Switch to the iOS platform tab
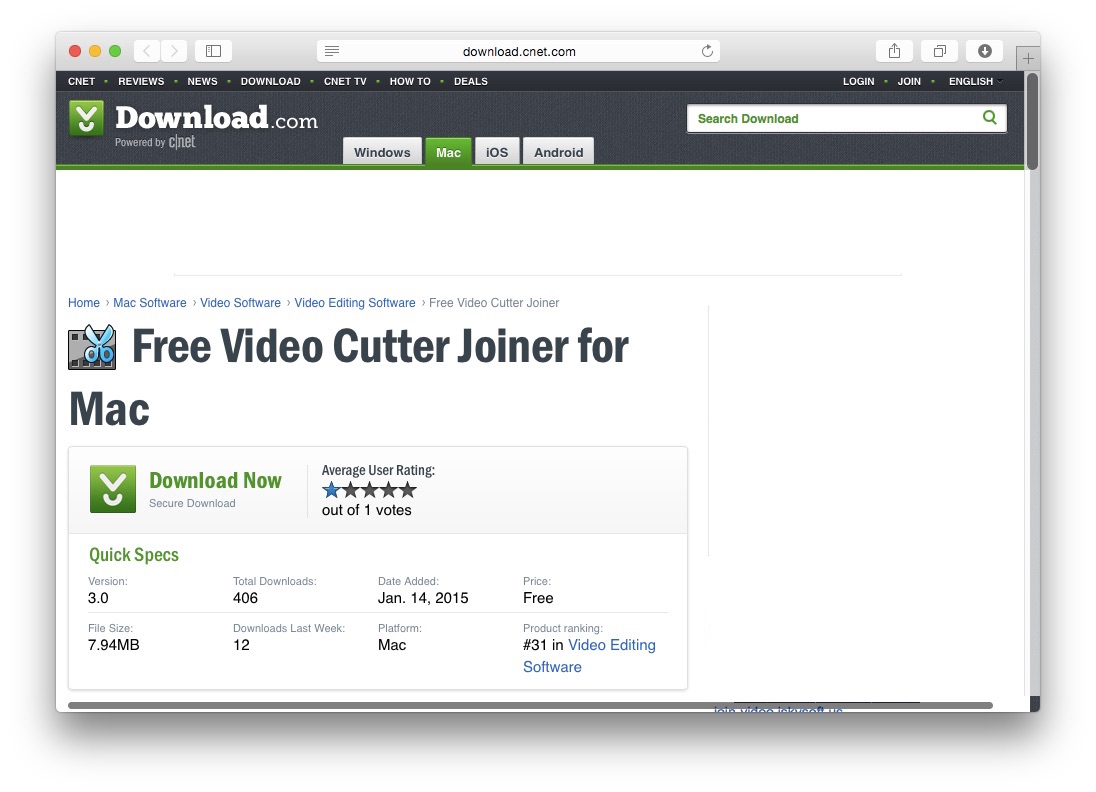 [x=497, y=152]
